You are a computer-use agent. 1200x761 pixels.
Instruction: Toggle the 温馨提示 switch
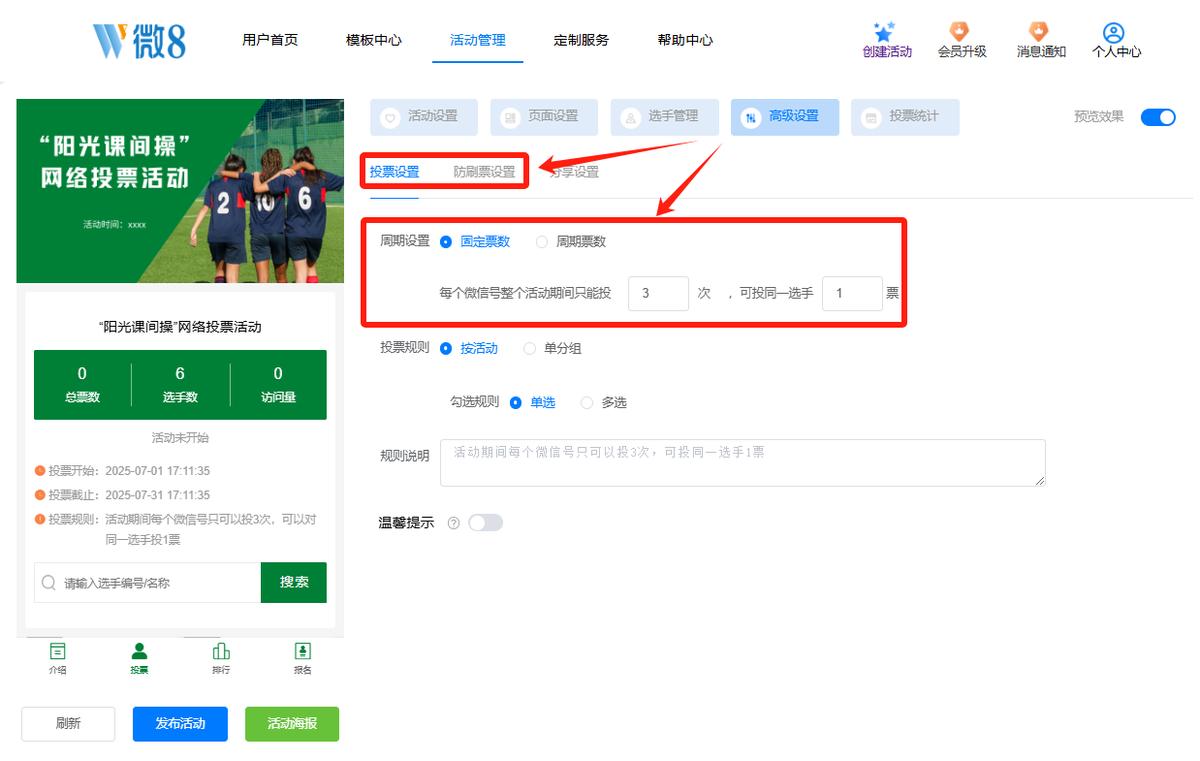point(485,523)
